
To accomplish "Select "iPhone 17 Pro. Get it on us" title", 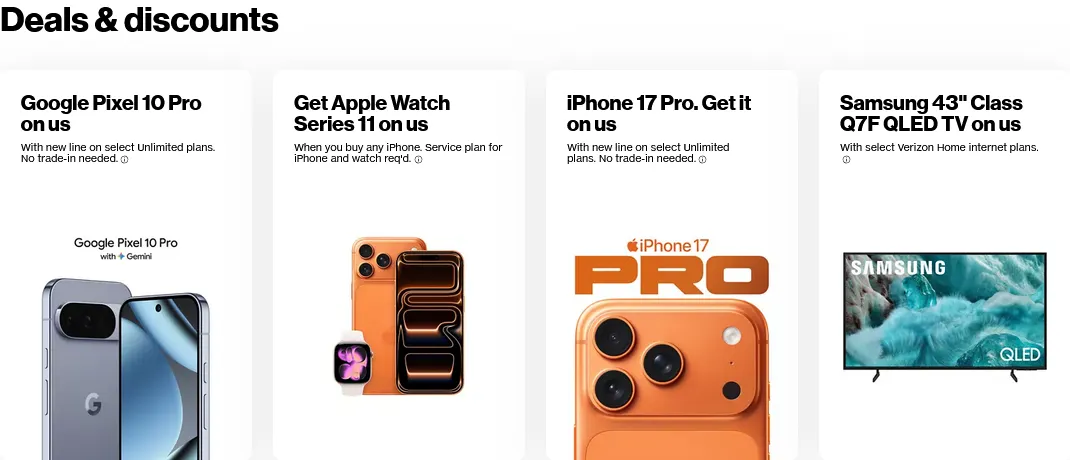I will (x=658, y=113).
